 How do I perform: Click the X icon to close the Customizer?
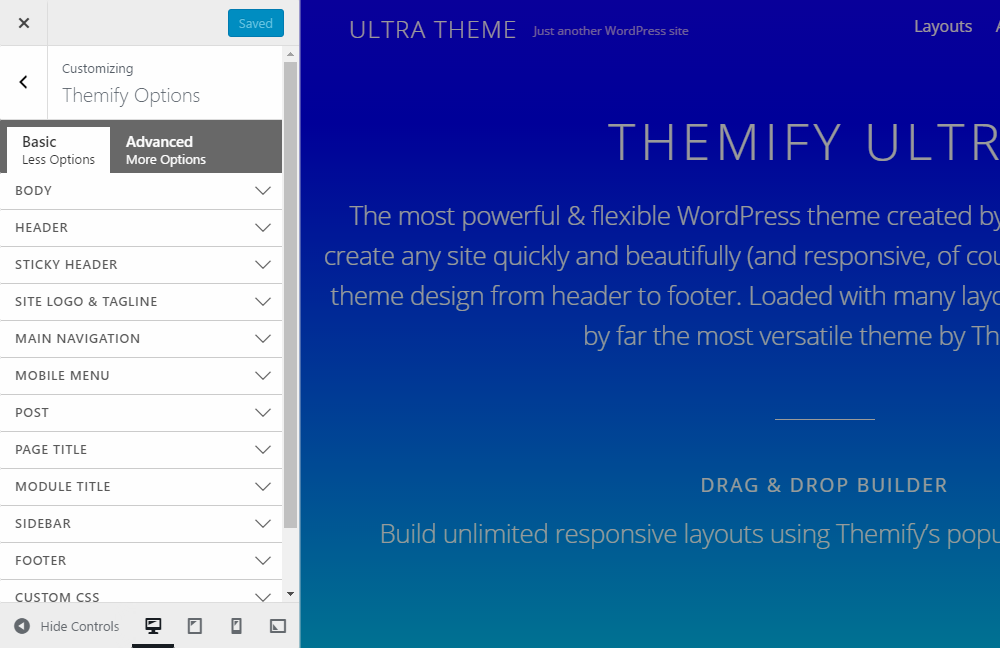click(x=23, y=22)
